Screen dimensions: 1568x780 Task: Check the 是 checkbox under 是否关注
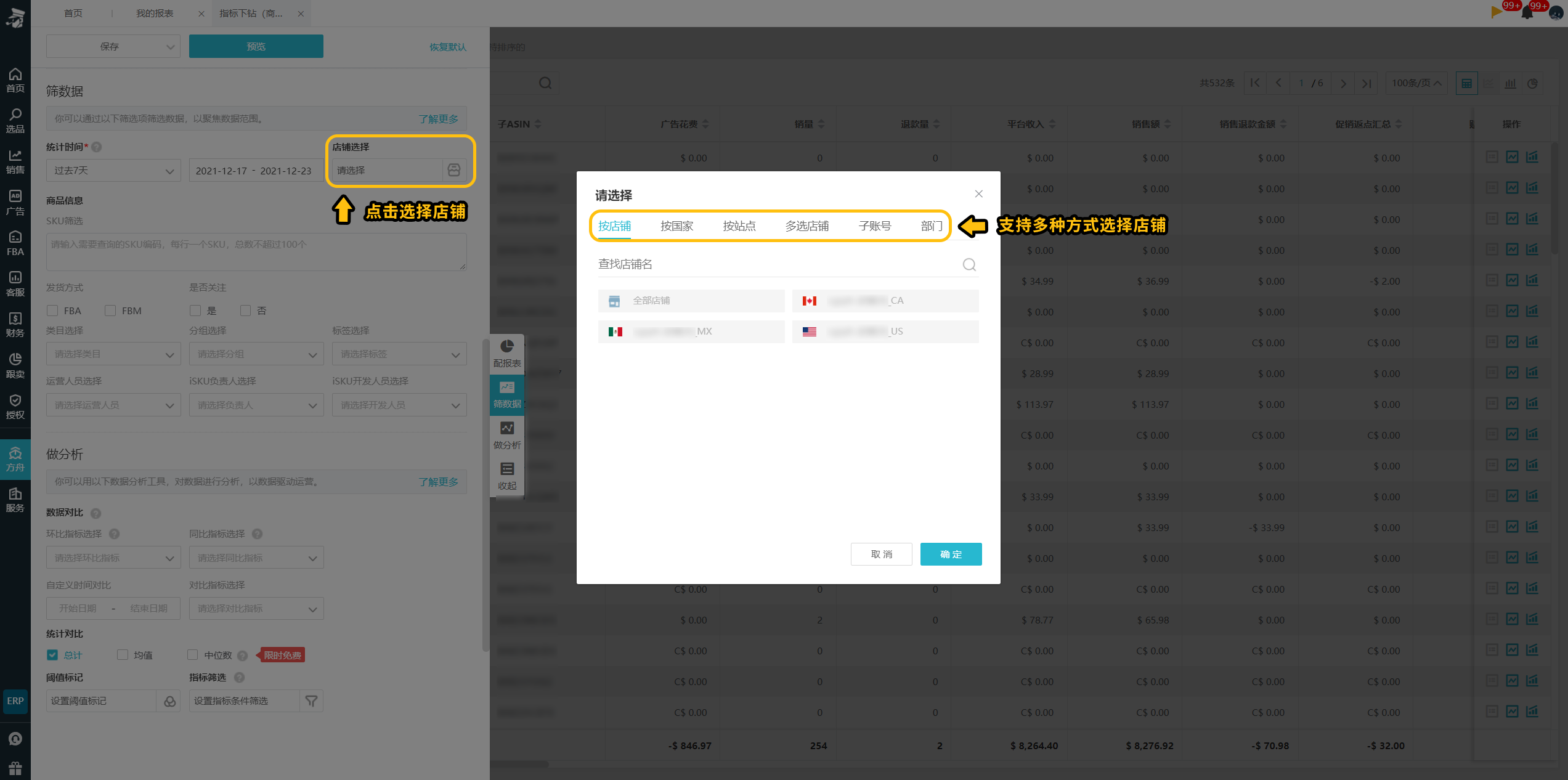pyautogui.click(x=195, y=311)
